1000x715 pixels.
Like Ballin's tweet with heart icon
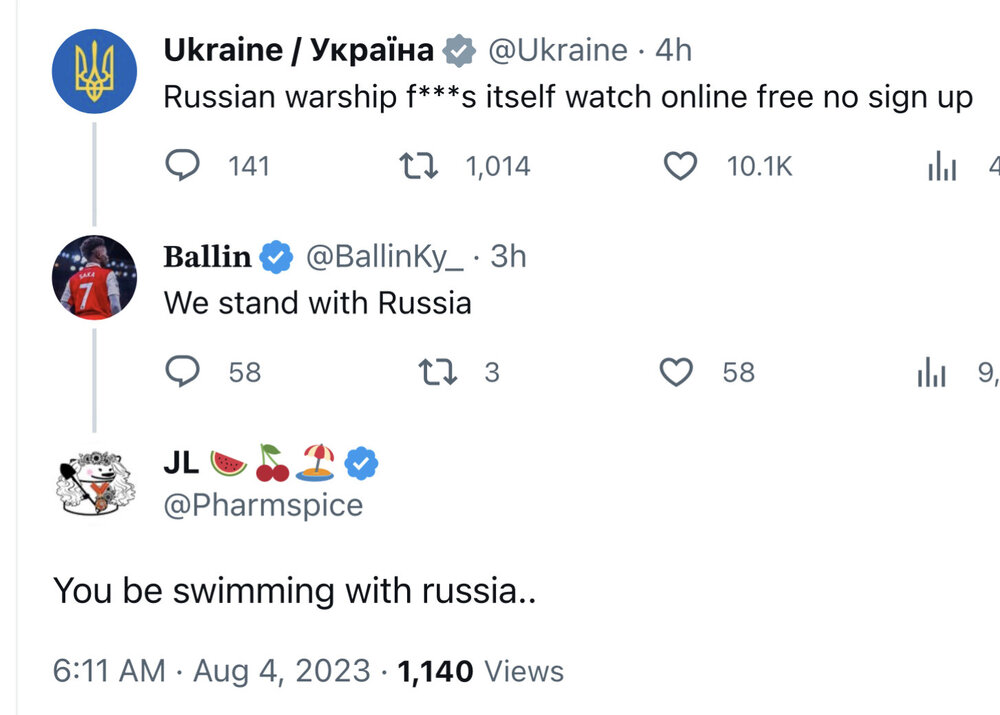pyautogui.click(x=678, y=372)
